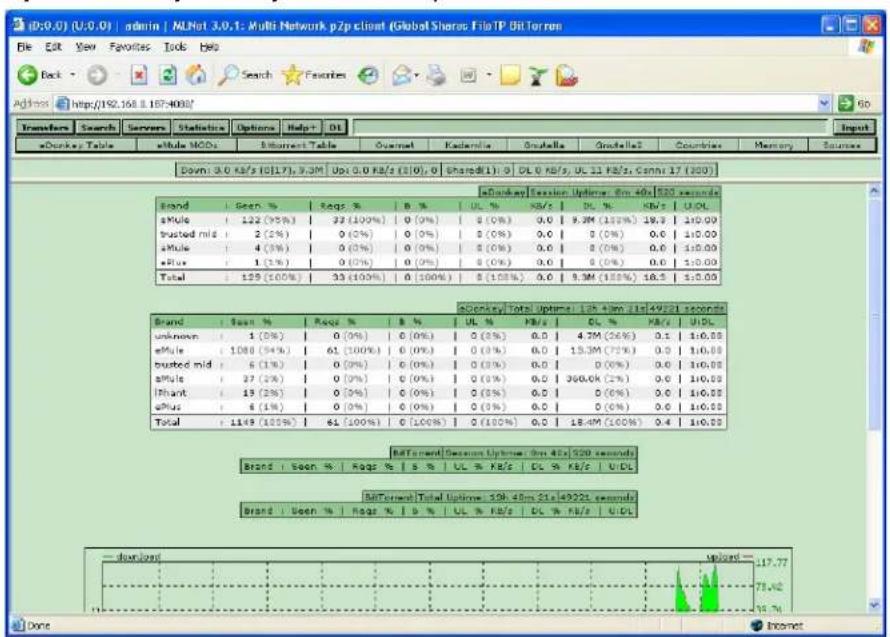Open the Search toolbar button
Screen dimensions: 890x637
click(245, 75)
